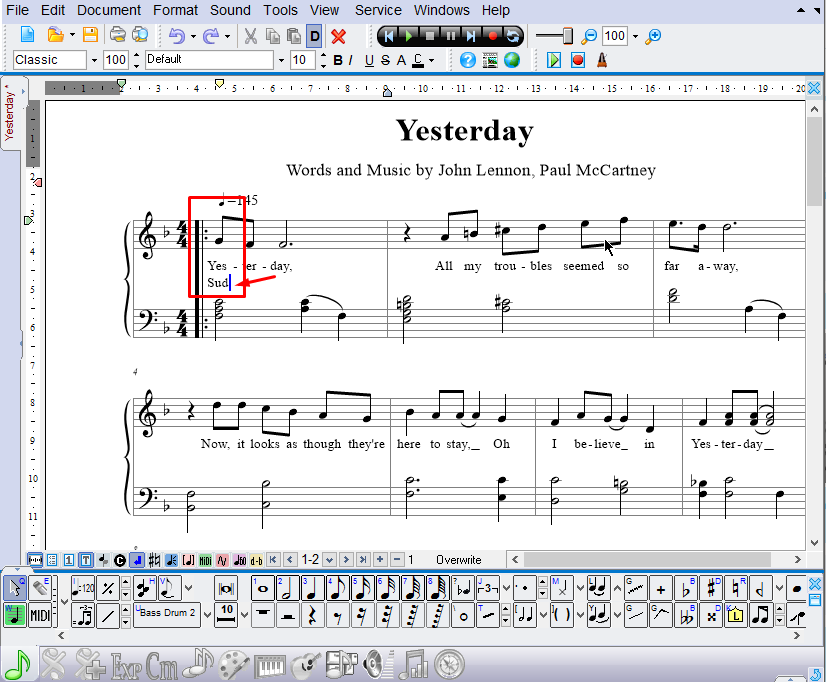Select the arrow pointer tool
This screenshot has height=682, width=826.
pyautogui.click(x=15, y=588)
